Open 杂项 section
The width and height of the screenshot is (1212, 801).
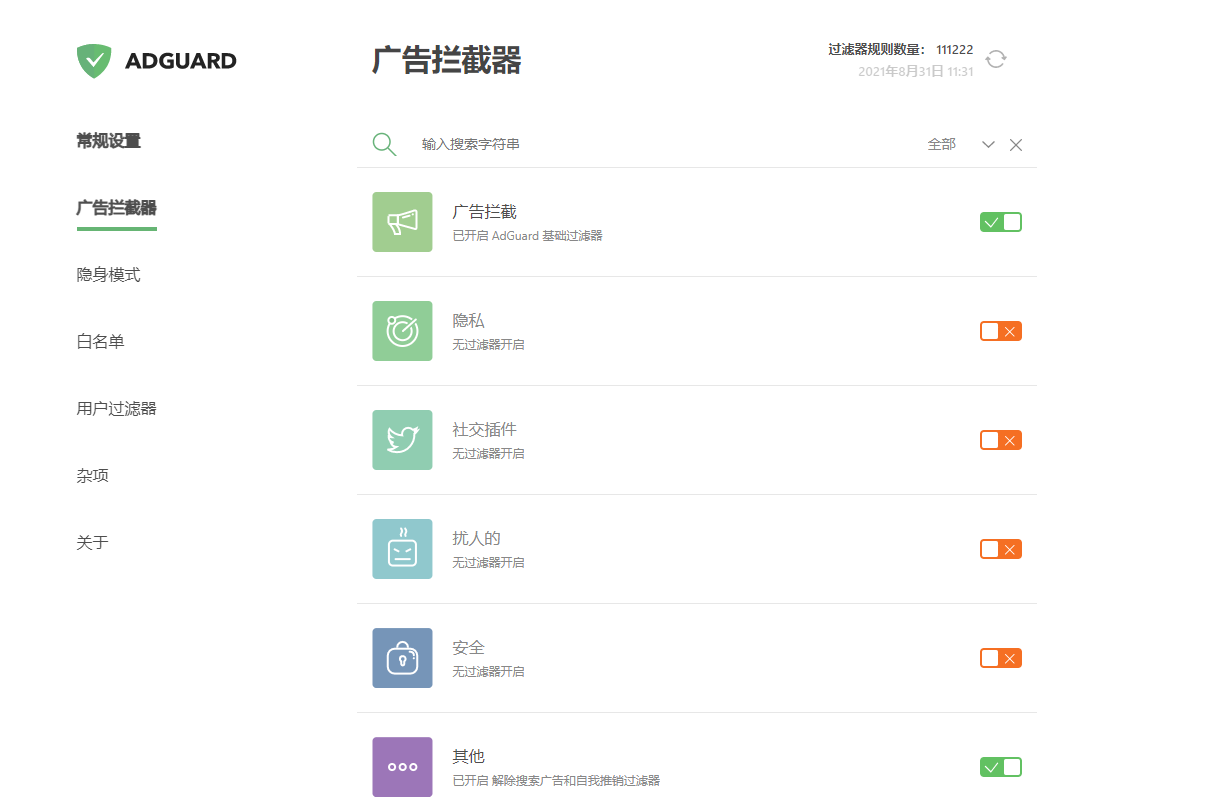click(x=93, y=476)
